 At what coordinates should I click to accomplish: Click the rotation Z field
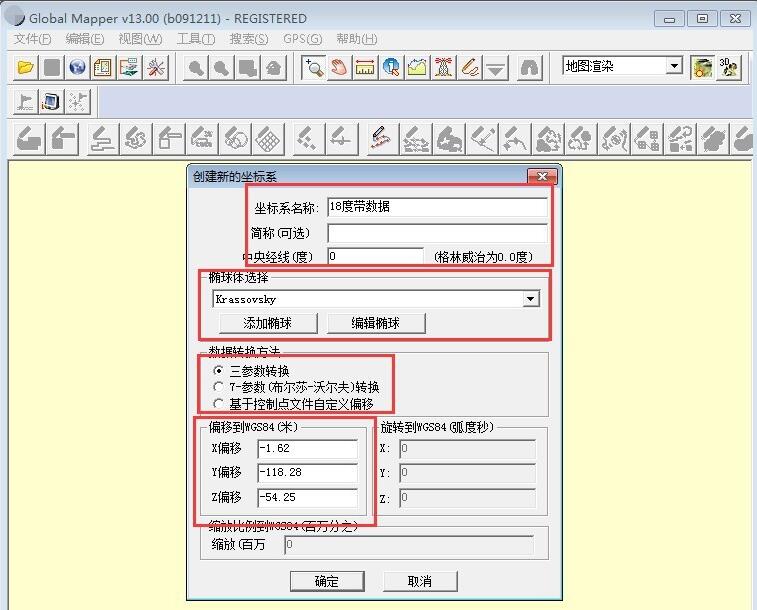pos(467,498)
